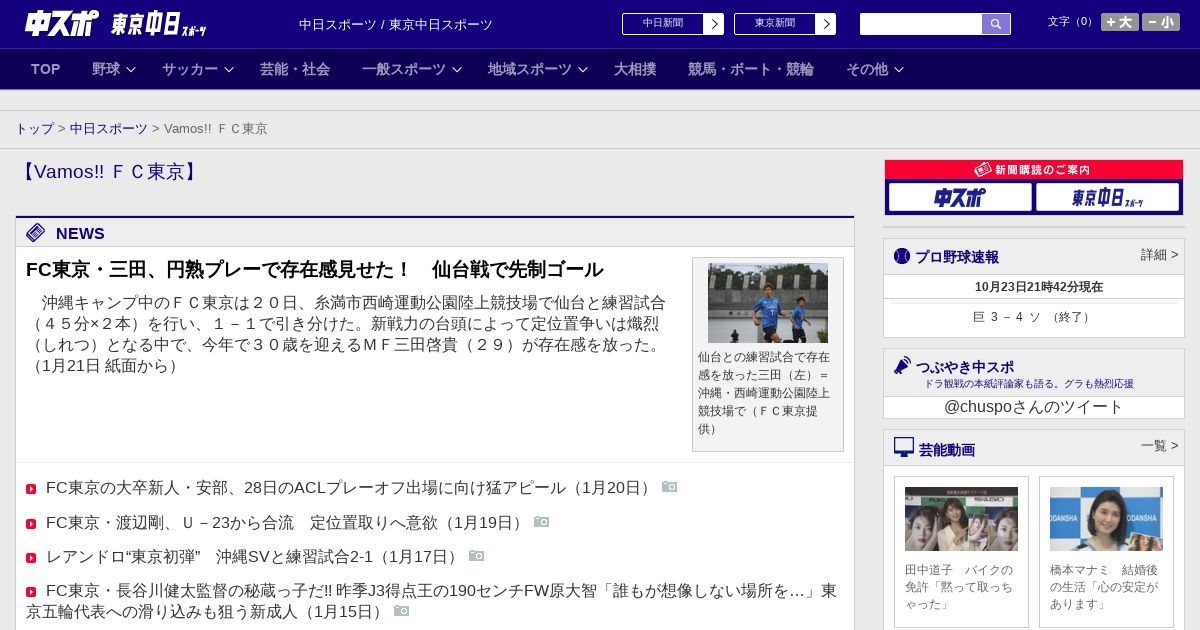
Task: Click the search magnifier button
Action: coord(996,24)
